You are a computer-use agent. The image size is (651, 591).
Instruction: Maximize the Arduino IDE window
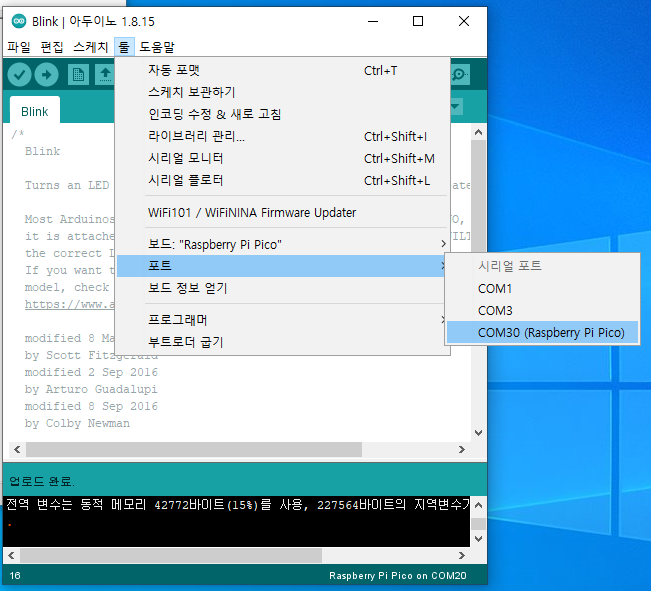tap(418, 21)
